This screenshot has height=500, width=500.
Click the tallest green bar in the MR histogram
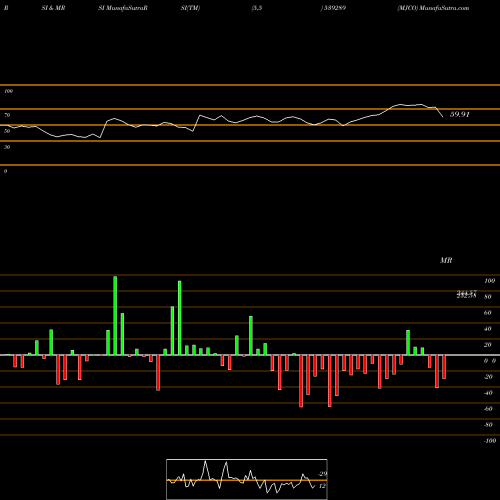click(x=115, y=316)
